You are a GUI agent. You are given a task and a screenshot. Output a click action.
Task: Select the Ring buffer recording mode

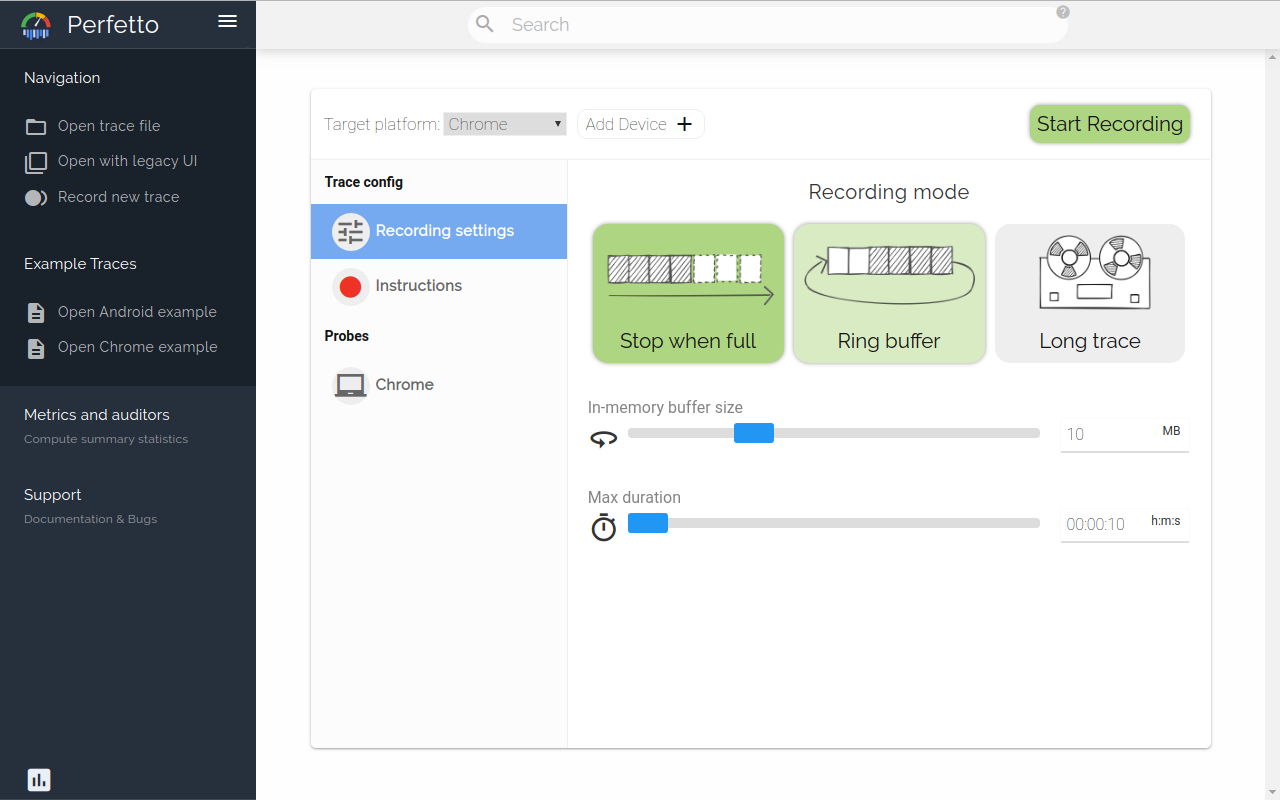tap(888, 293)
